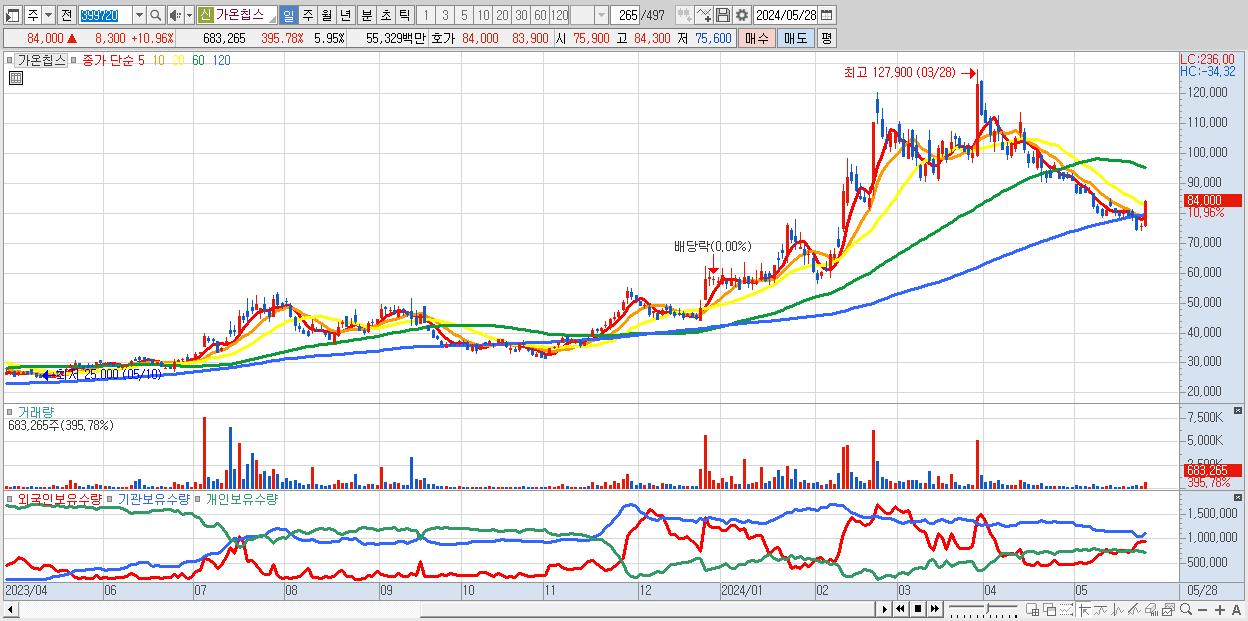Click the pencil drawing tool icon
Viewport: 1248px width, 621px height.
pyautogui.click(x=1134, y=609)
